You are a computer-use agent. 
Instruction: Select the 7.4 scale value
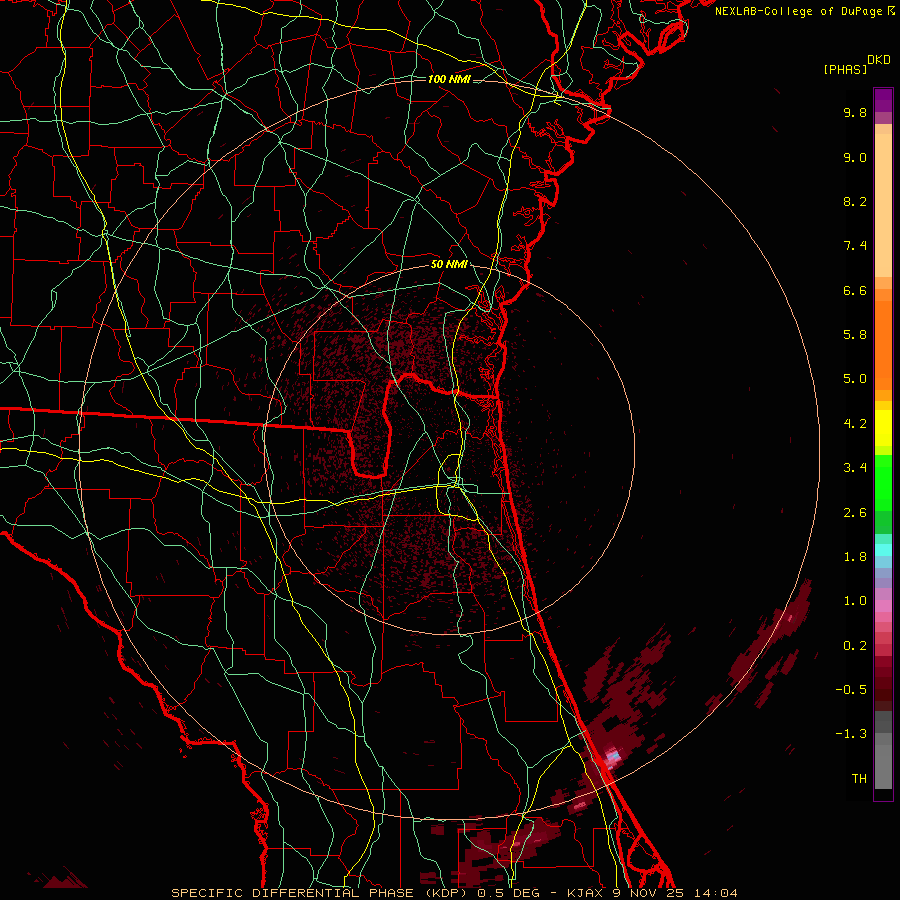pyautogui.click(x=855, y=246)
